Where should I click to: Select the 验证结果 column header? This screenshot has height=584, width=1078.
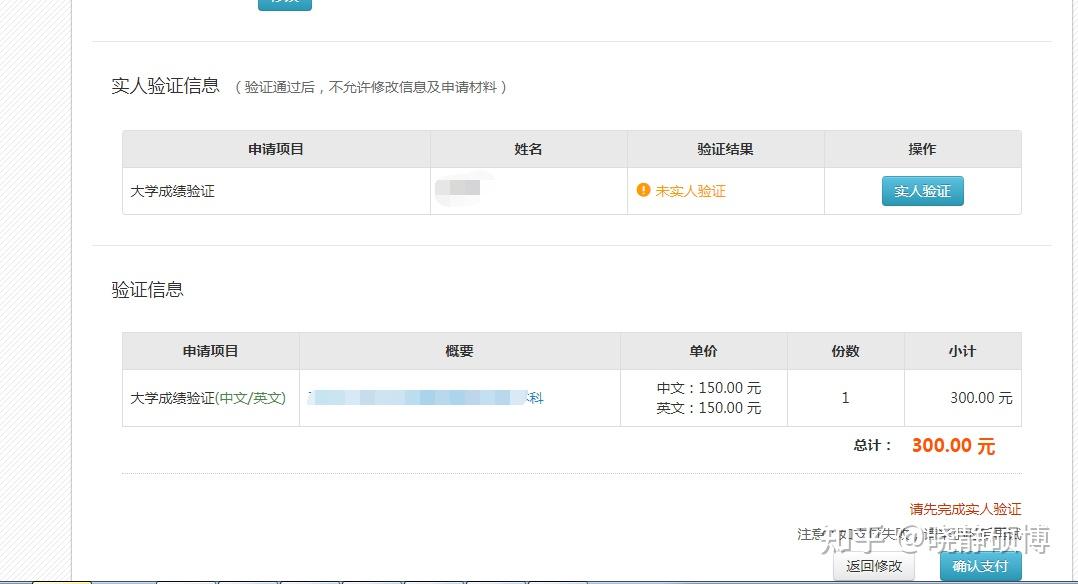(x=725, y=149)
